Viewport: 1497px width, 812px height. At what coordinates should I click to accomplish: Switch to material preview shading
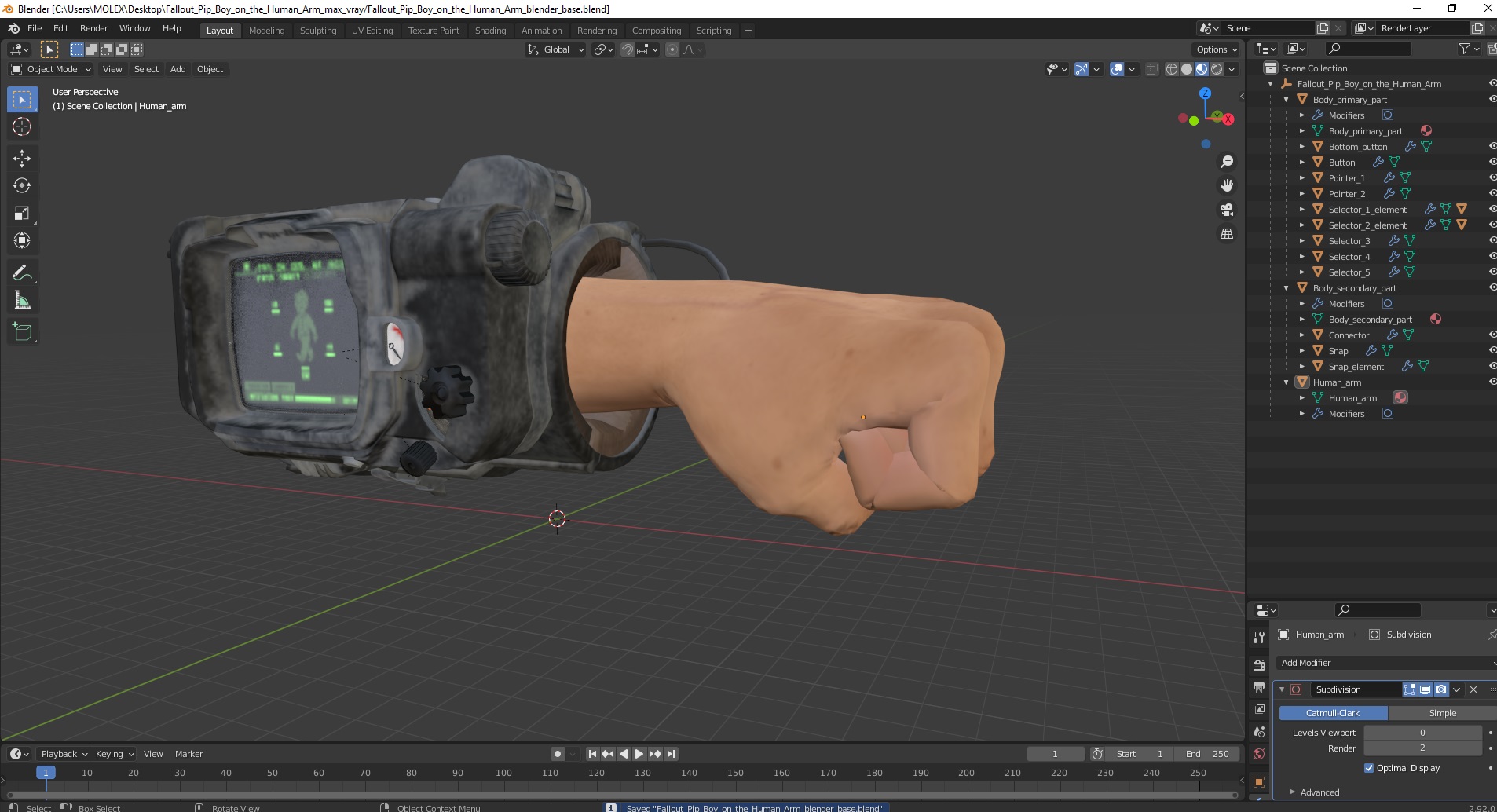[x=1201, y=69]
